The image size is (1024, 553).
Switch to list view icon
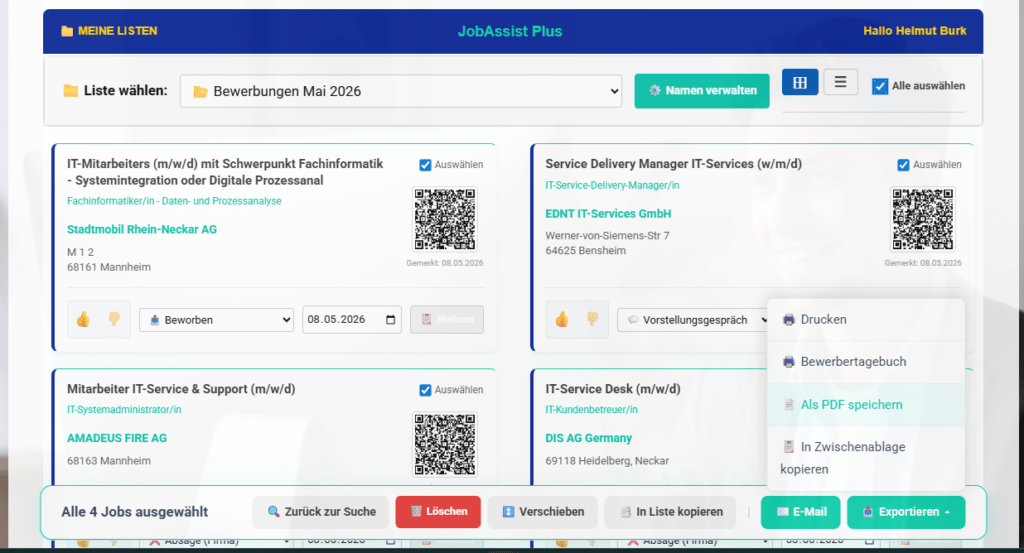pos(840,82)
